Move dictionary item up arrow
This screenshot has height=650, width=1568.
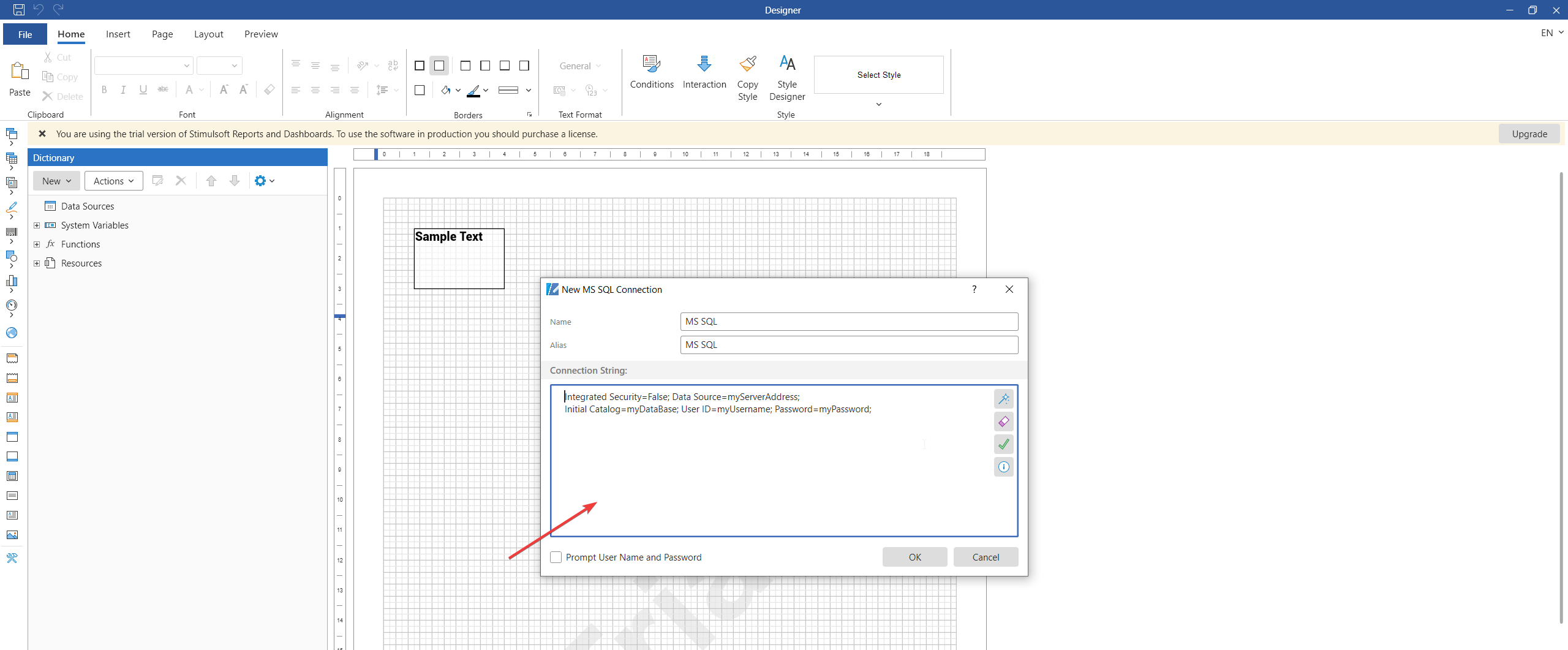point(211,181)
